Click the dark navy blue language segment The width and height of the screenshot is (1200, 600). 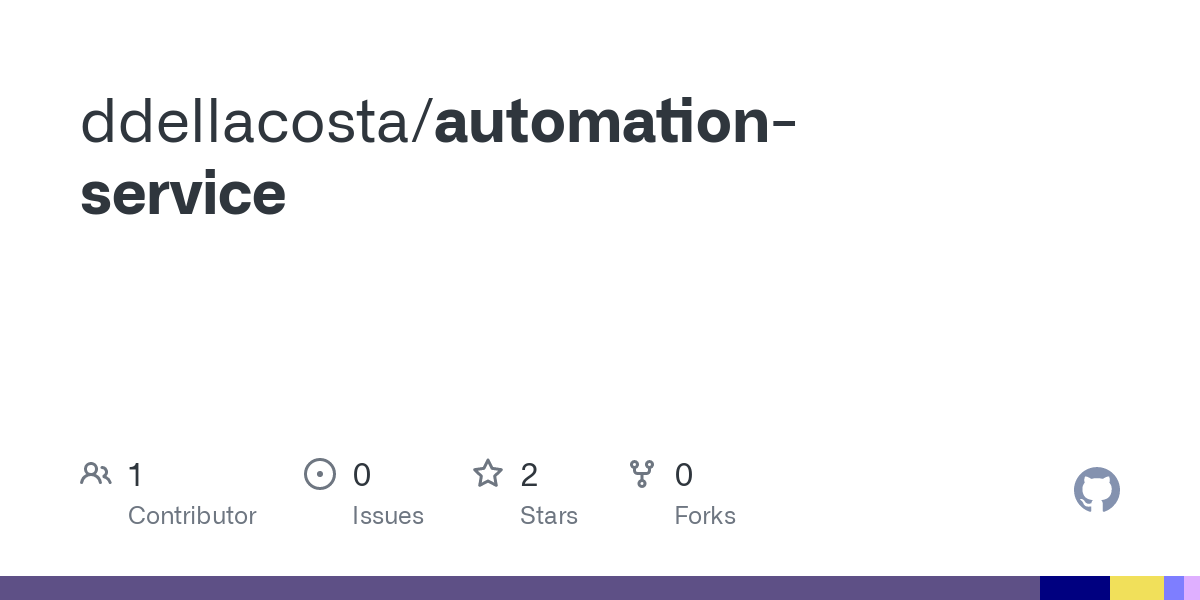1075,588
